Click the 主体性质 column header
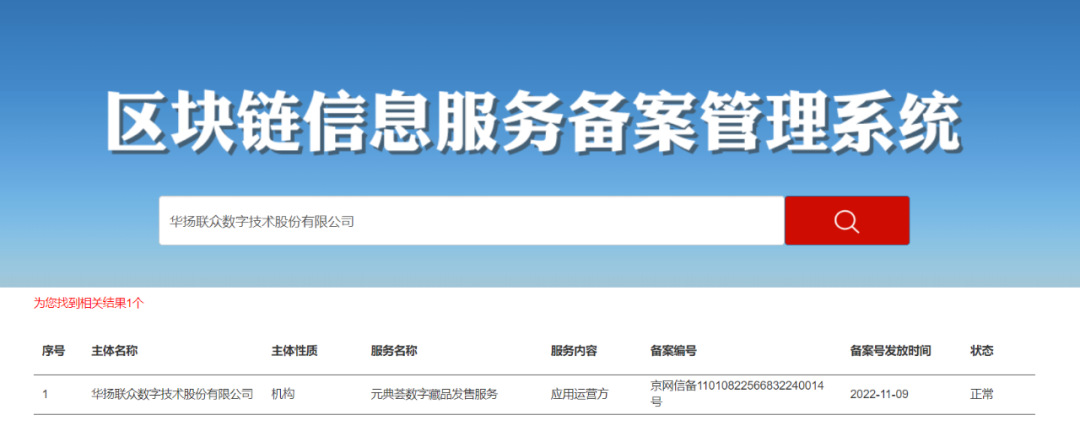The image size is (1080, 442). 294,350
